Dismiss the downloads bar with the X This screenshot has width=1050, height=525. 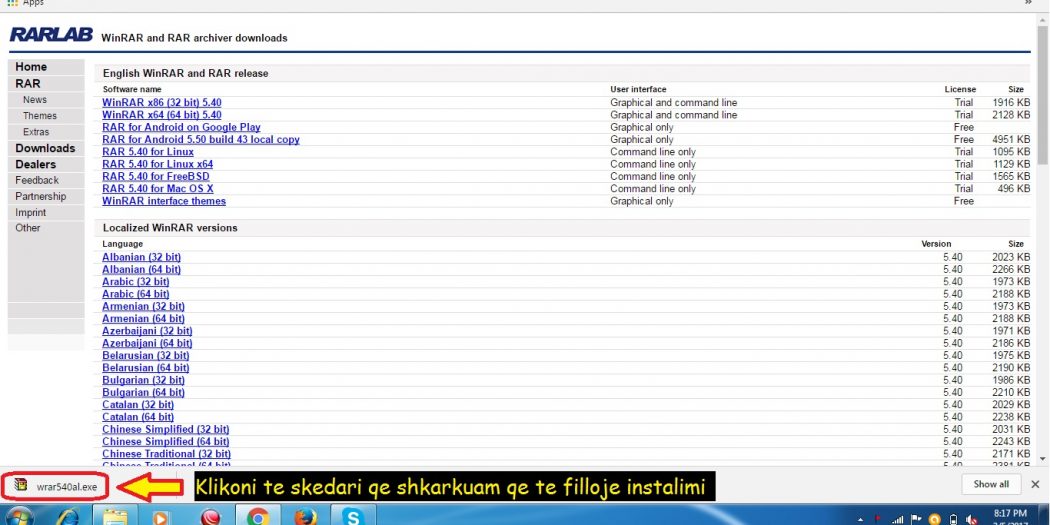(1035, 484)
